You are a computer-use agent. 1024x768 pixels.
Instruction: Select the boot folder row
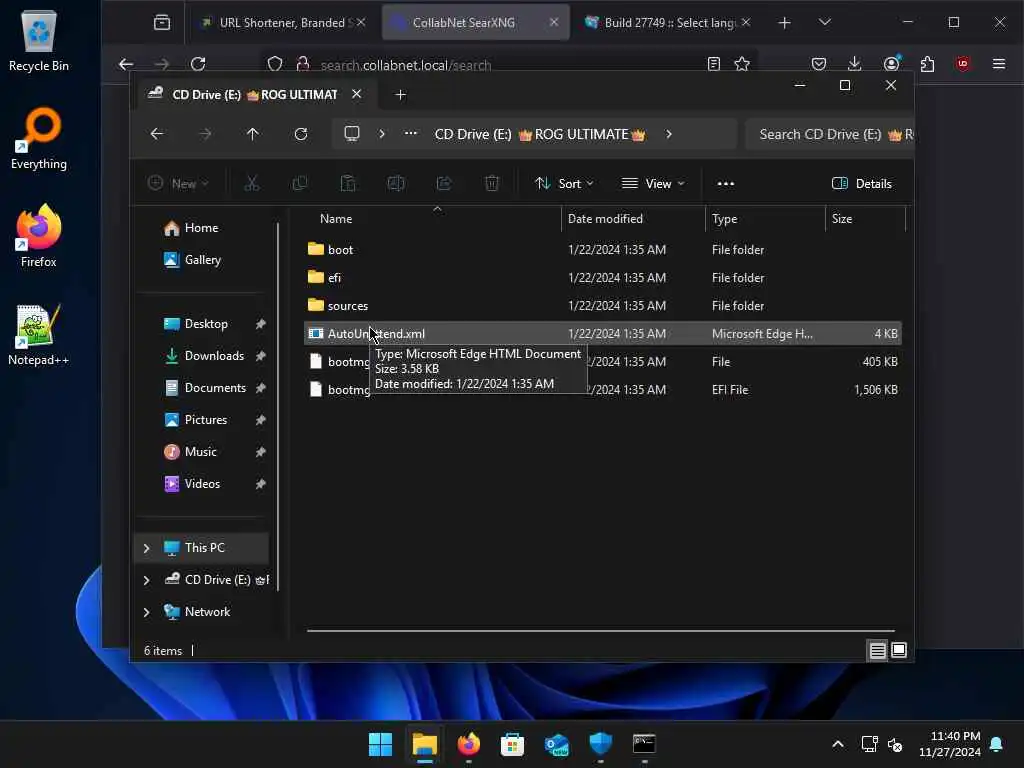[x=603, y=249]
